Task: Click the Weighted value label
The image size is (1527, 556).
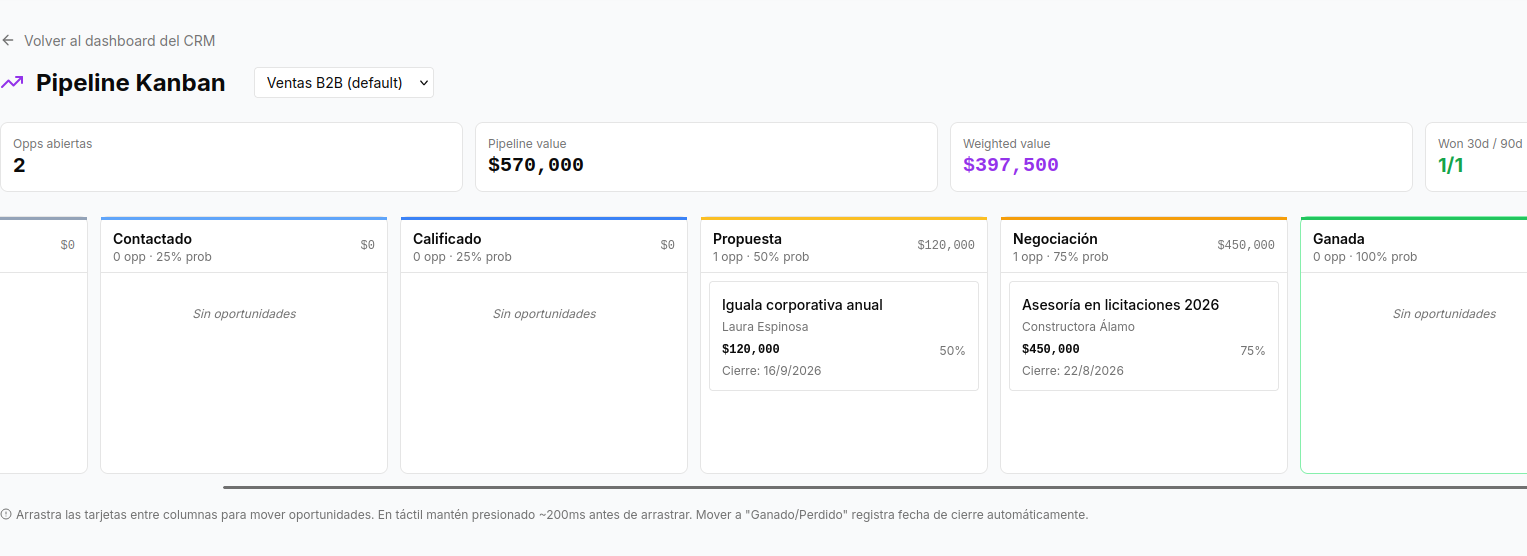Action: coord(1006,144)
